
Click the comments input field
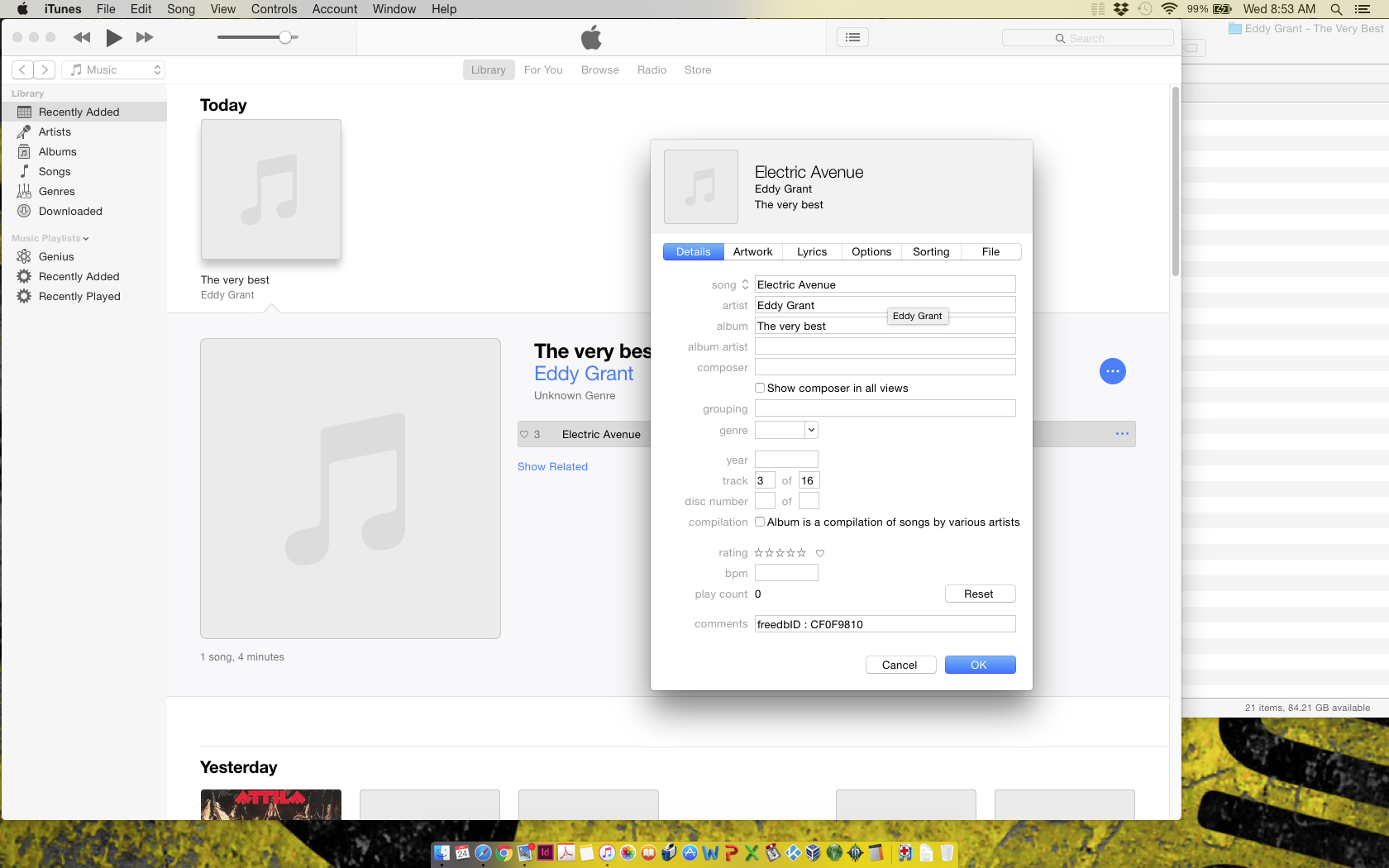[x=885, y=624]
